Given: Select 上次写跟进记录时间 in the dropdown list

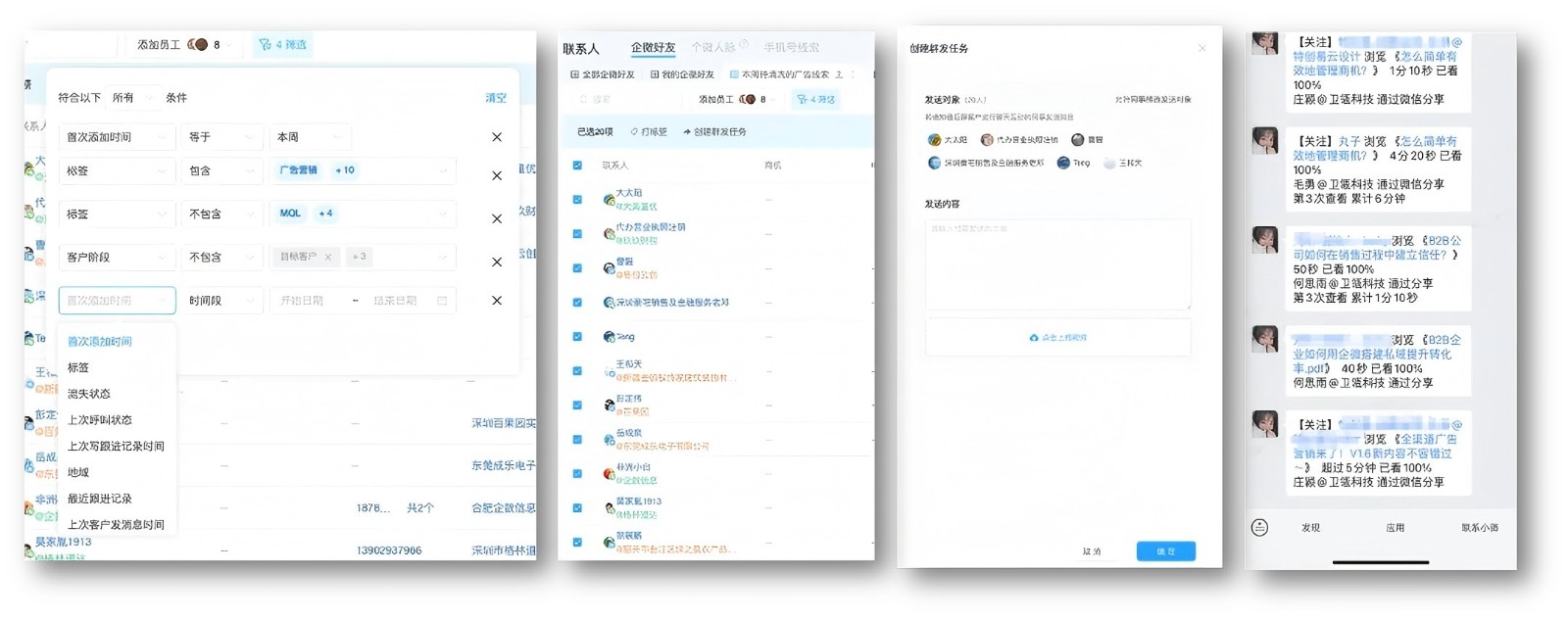Looking at the screenshot, I should 116,446.
